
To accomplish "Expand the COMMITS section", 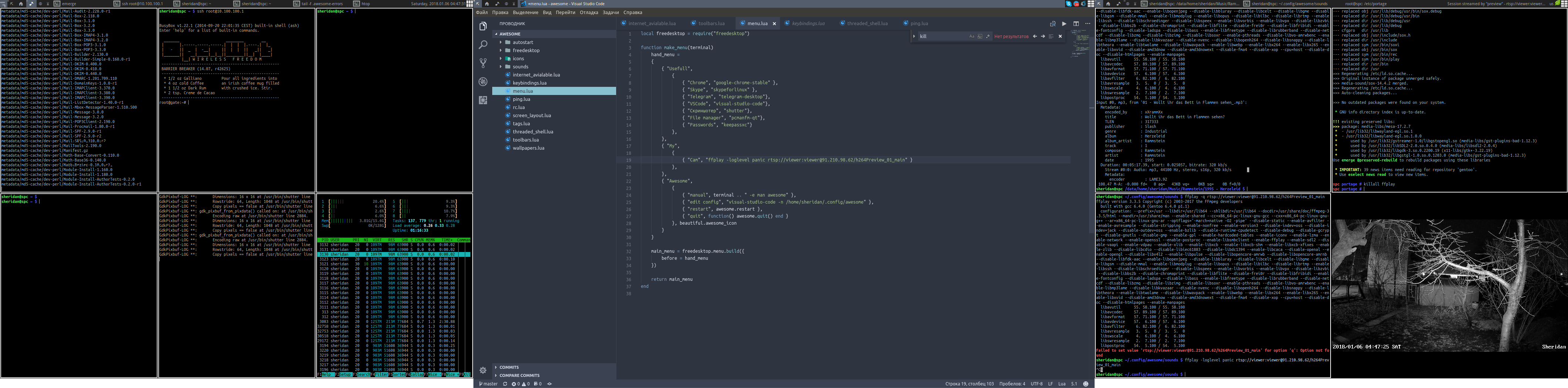I will [x=509, y=367].
